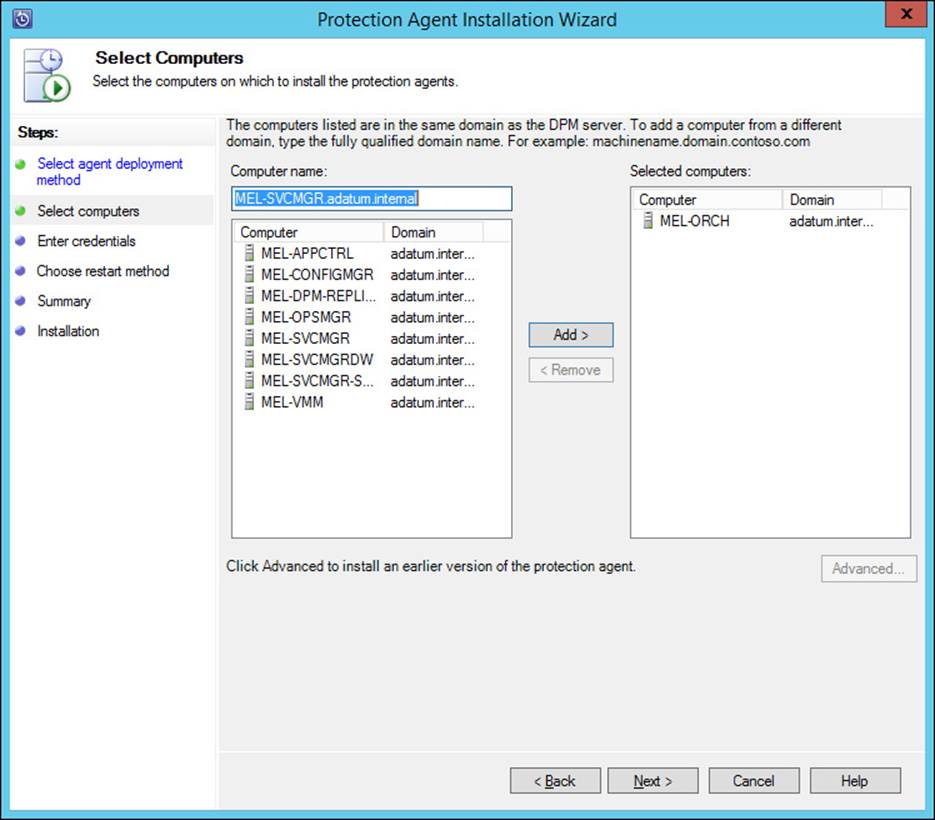Screen dimensions: 935x820
Task: Click server icon next to MEL-CONFIGMGR
Action: point(249,275)
